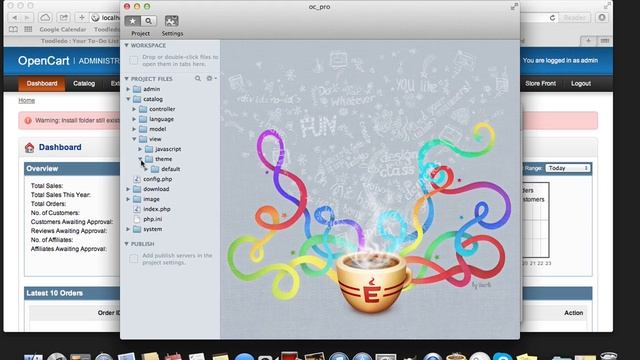
Task: Open the Today range dropdown in browser
Action: 568,168
